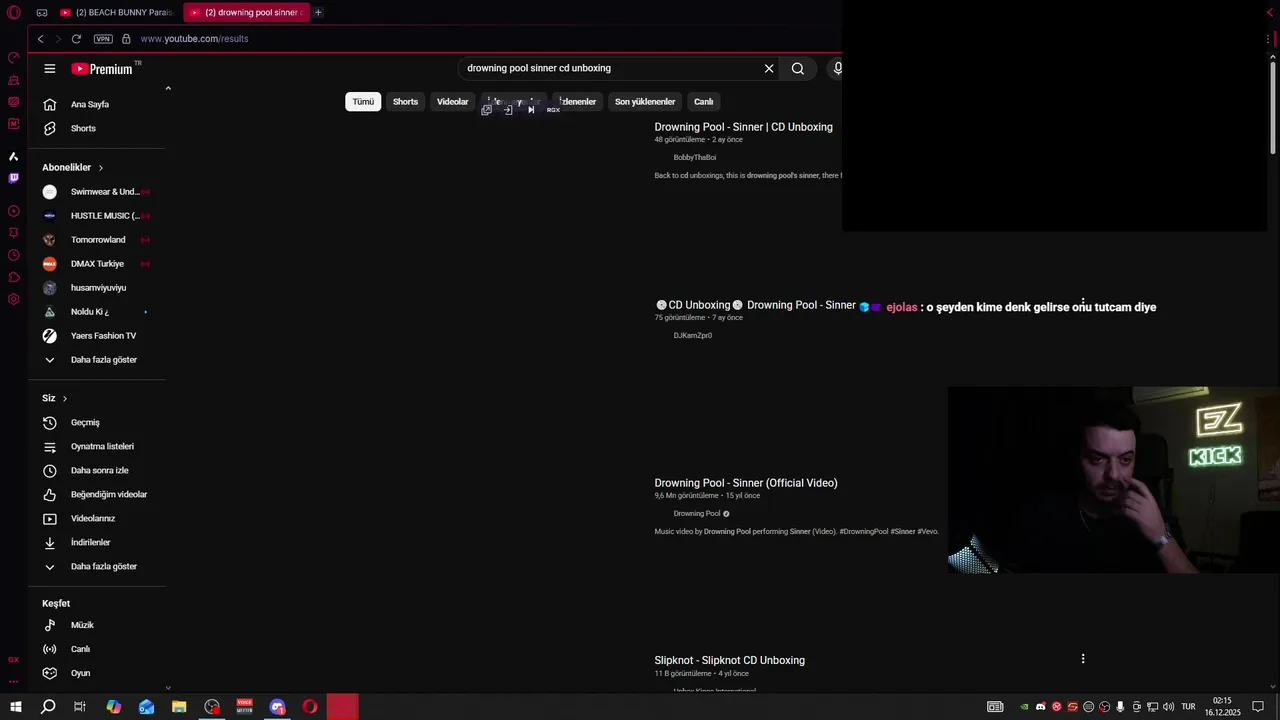Select the Canlı filter chip
Screen dimensions: 1280x720
click(704, 102)
